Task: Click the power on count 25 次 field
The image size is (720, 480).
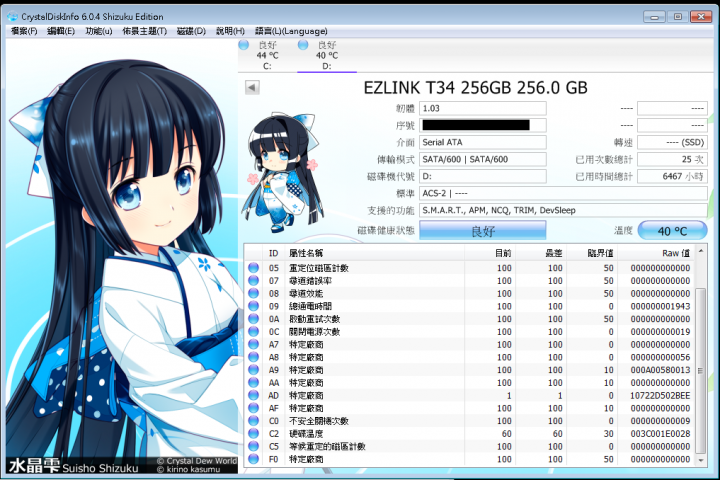Action: (x=672, y=159)
